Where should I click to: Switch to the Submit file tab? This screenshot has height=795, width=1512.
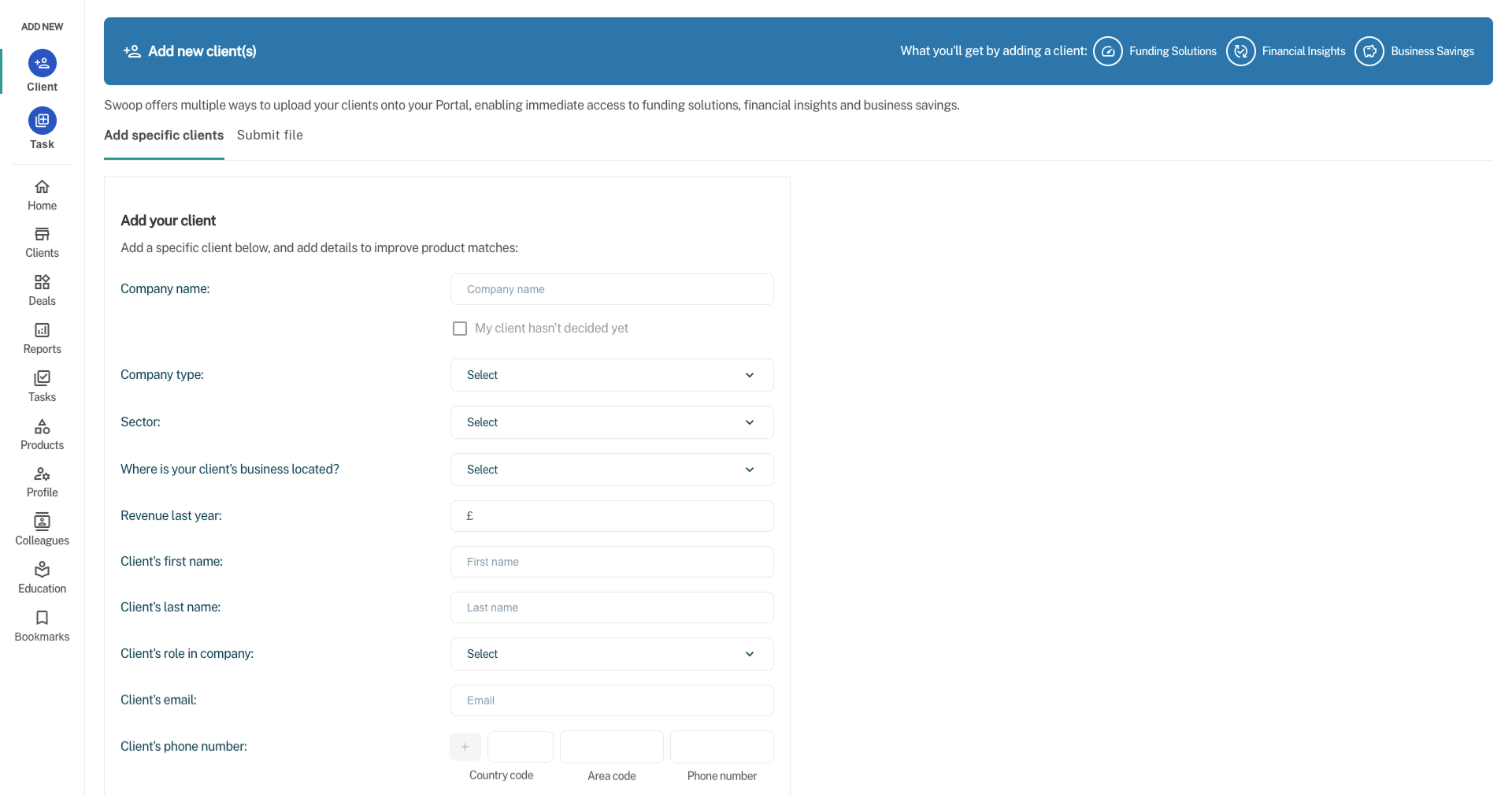click(x=269, y=136)
